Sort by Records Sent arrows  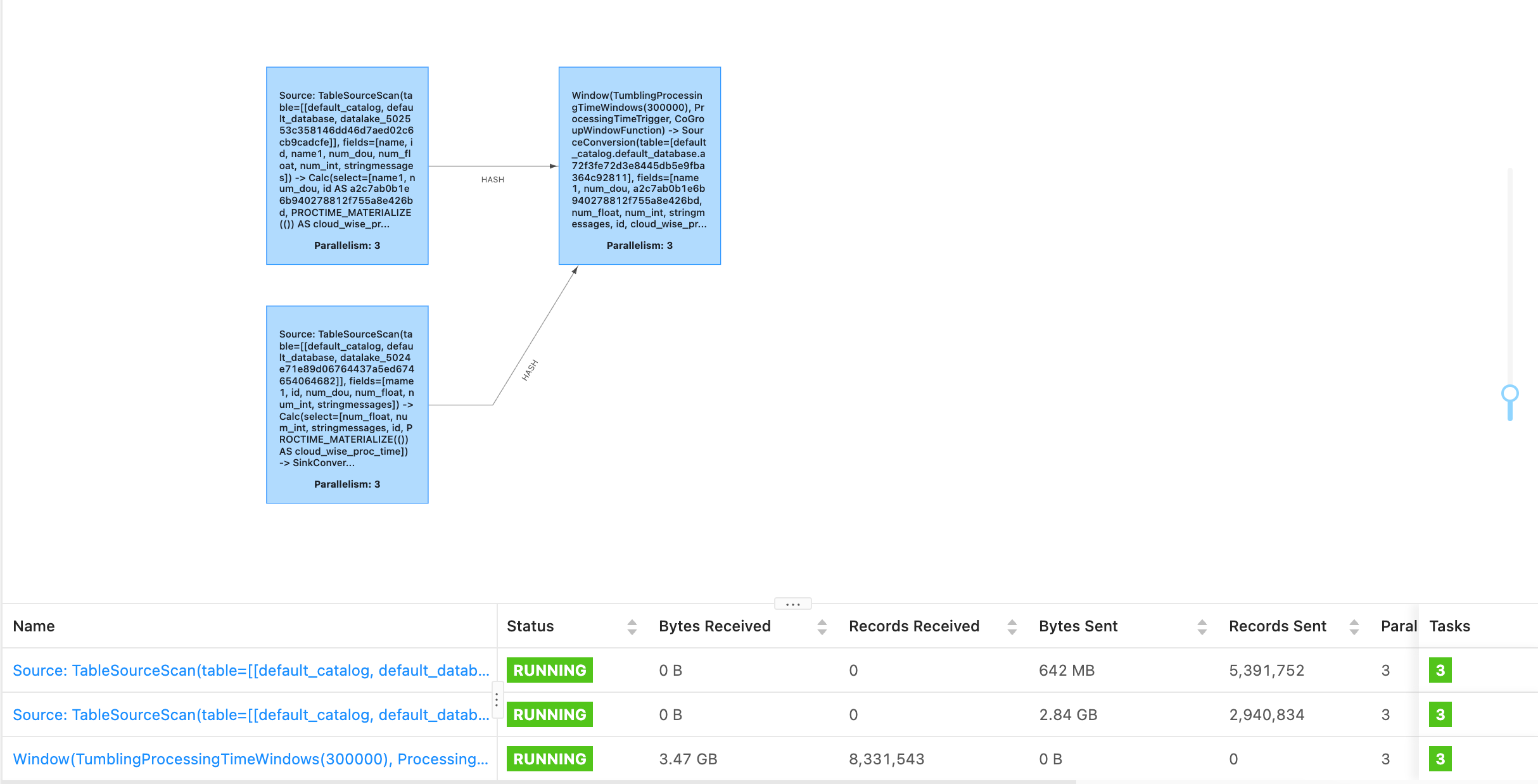coord(1354,627)
